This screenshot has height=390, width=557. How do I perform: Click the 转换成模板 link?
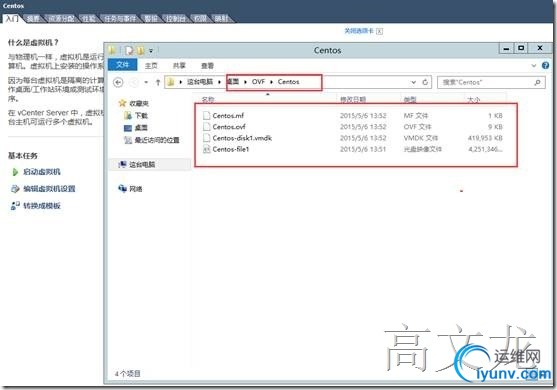coord(42,205)
